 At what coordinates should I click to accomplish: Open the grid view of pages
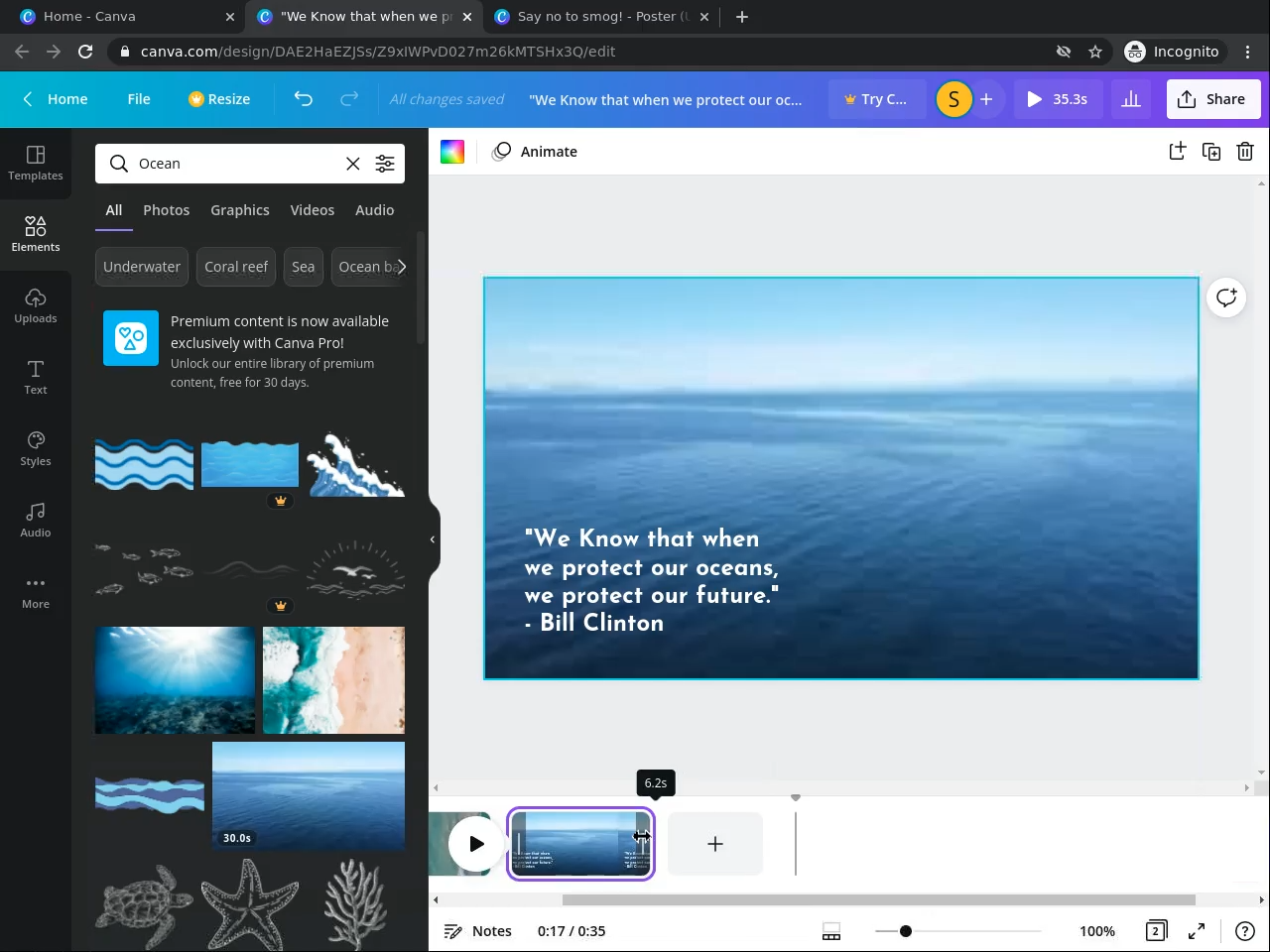point(1156,931)
